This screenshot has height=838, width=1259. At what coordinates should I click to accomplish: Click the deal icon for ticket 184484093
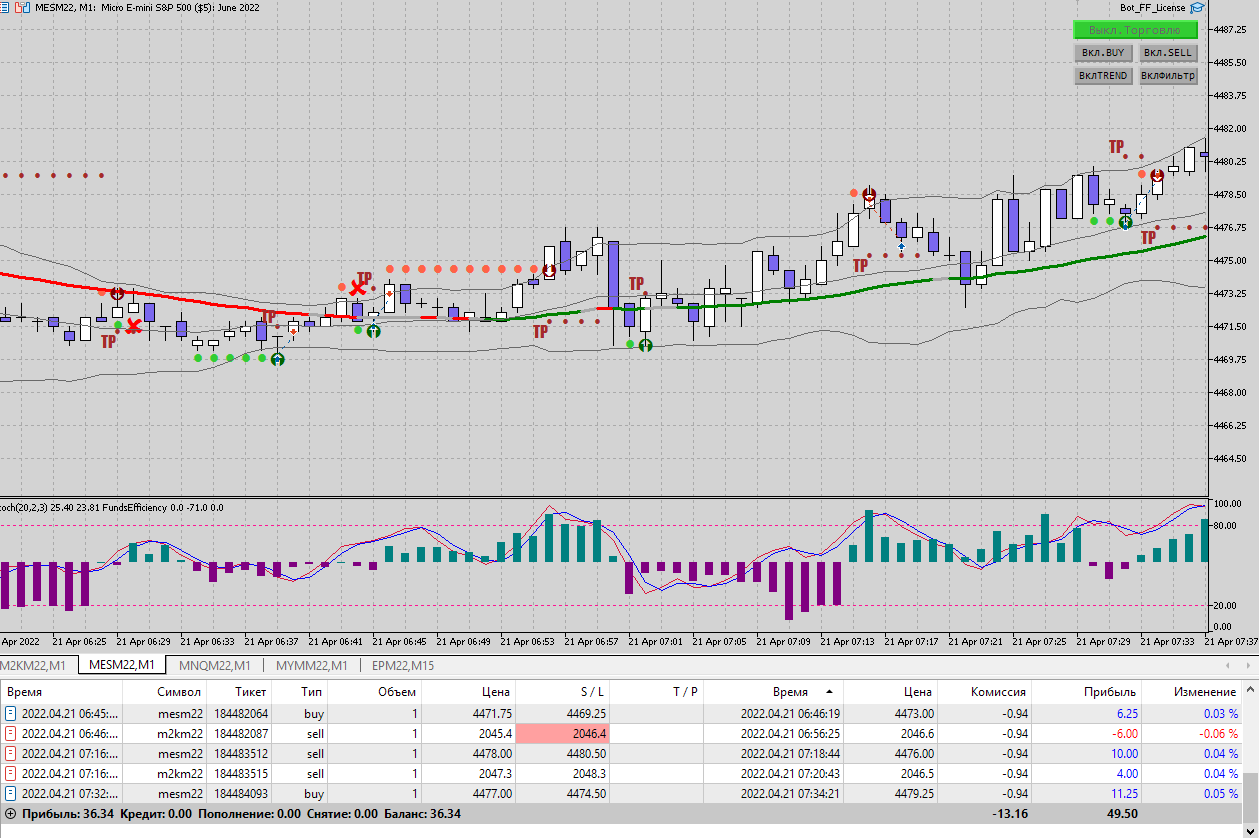tap(11, 793)
